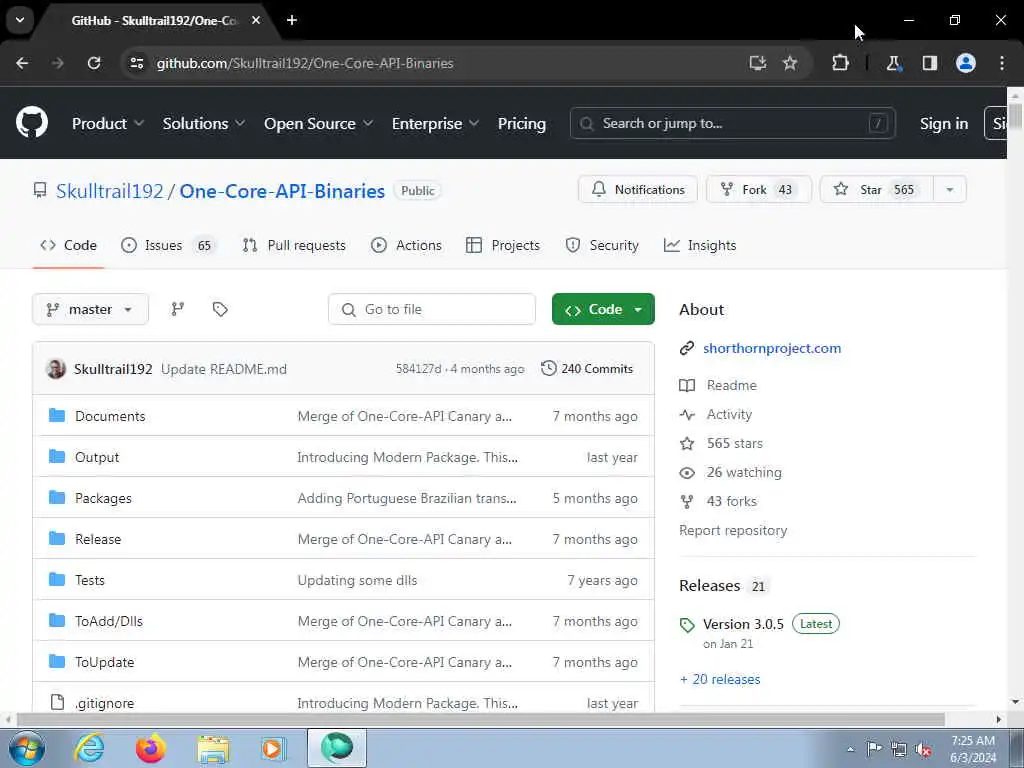1024x768 pixels.
Task: Launch Firefox from the taskbar
Action: [150, 748]
